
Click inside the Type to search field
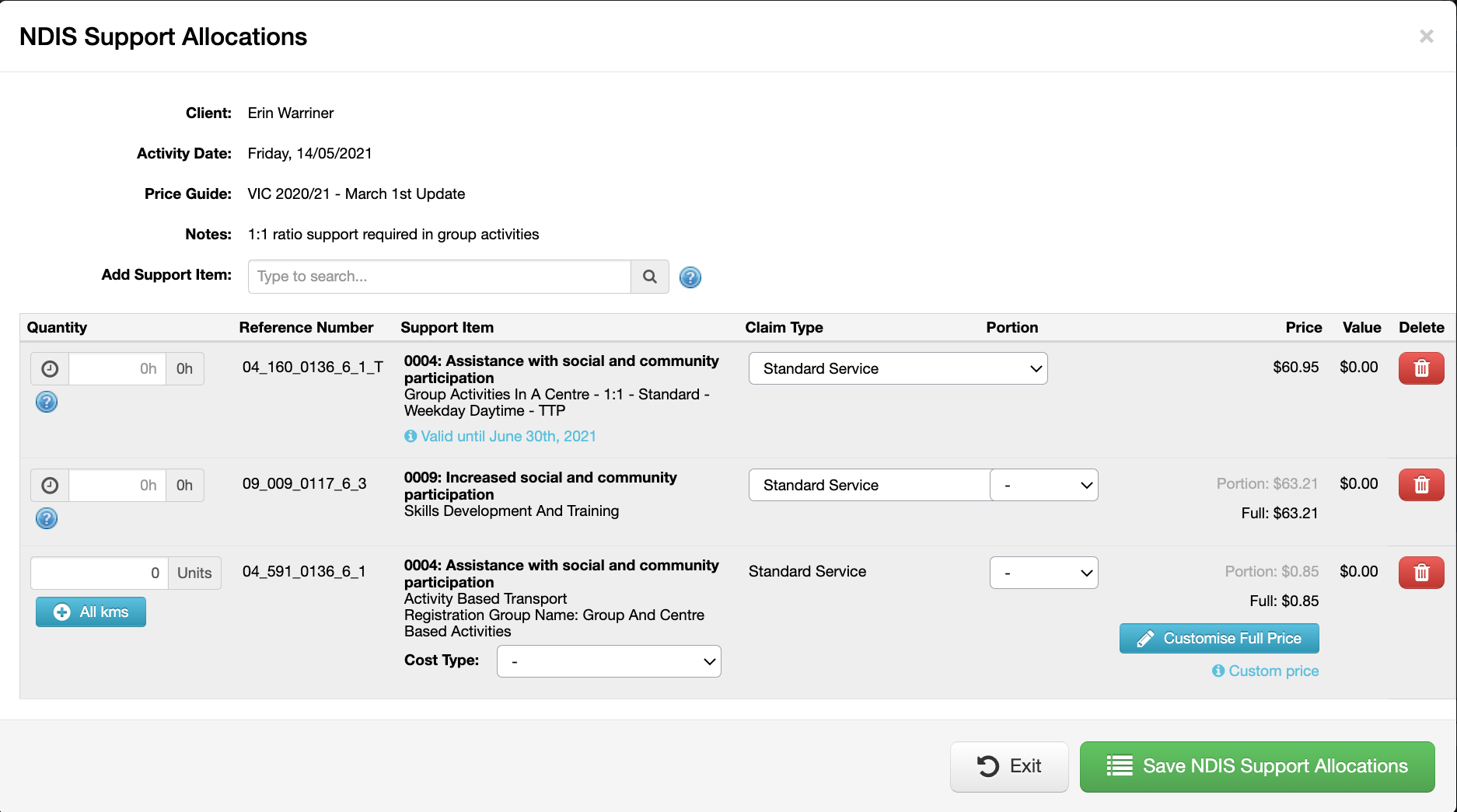(438, 277)
